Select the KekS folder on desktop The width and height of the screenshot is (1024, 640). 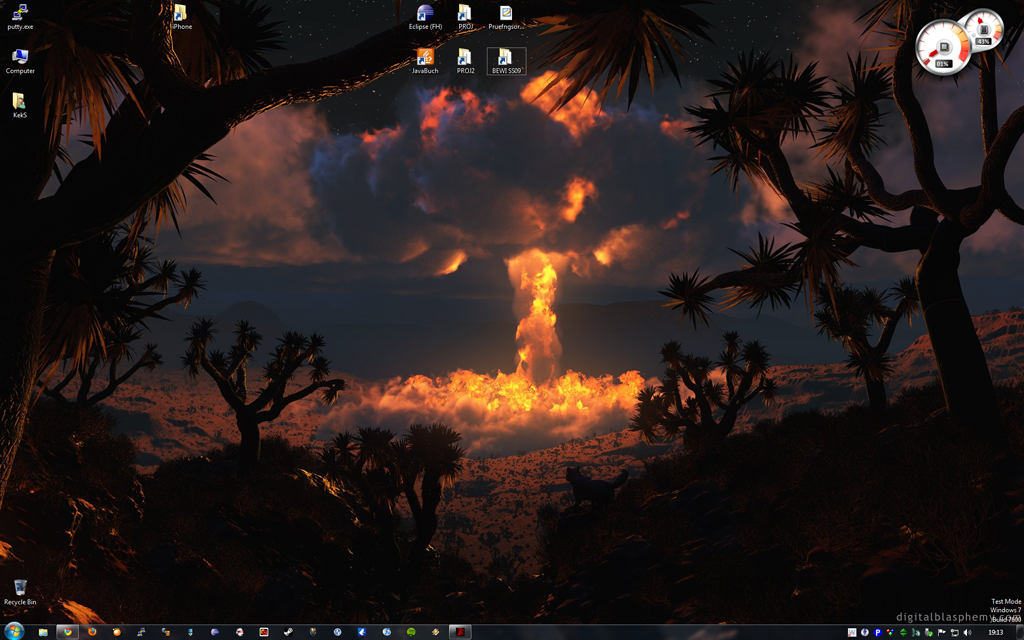(20, 103)
